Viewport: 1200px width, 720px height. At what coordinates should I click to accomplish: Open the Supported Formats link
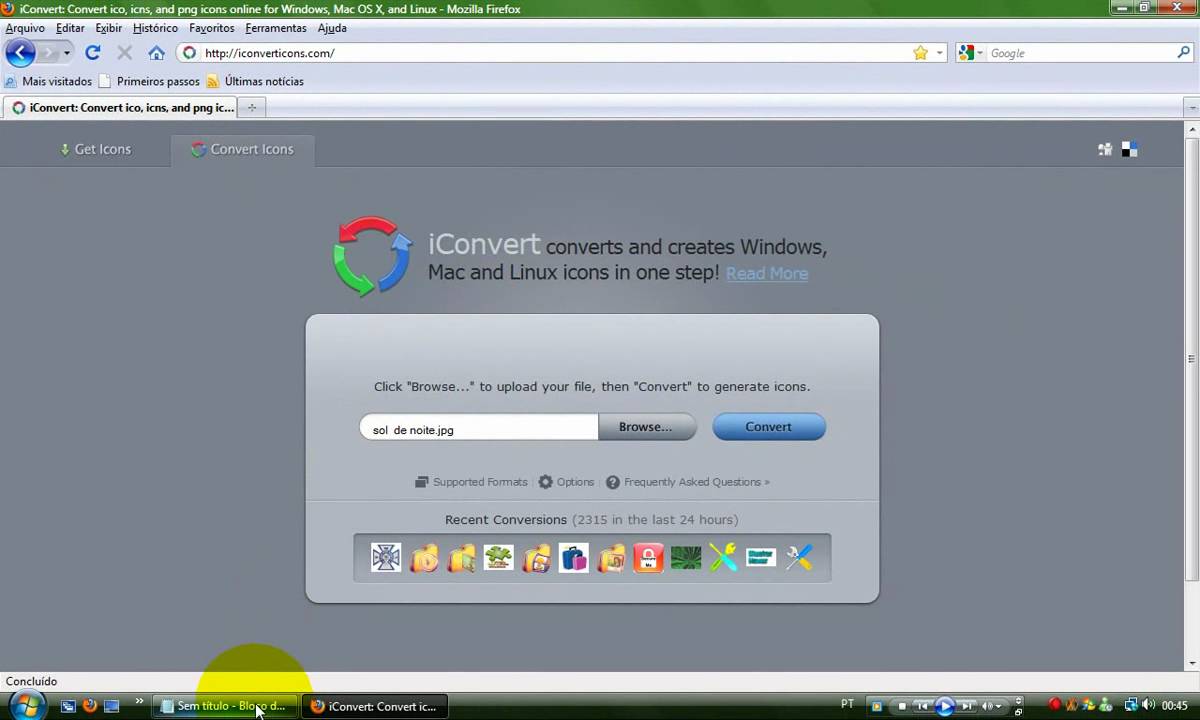471,482
